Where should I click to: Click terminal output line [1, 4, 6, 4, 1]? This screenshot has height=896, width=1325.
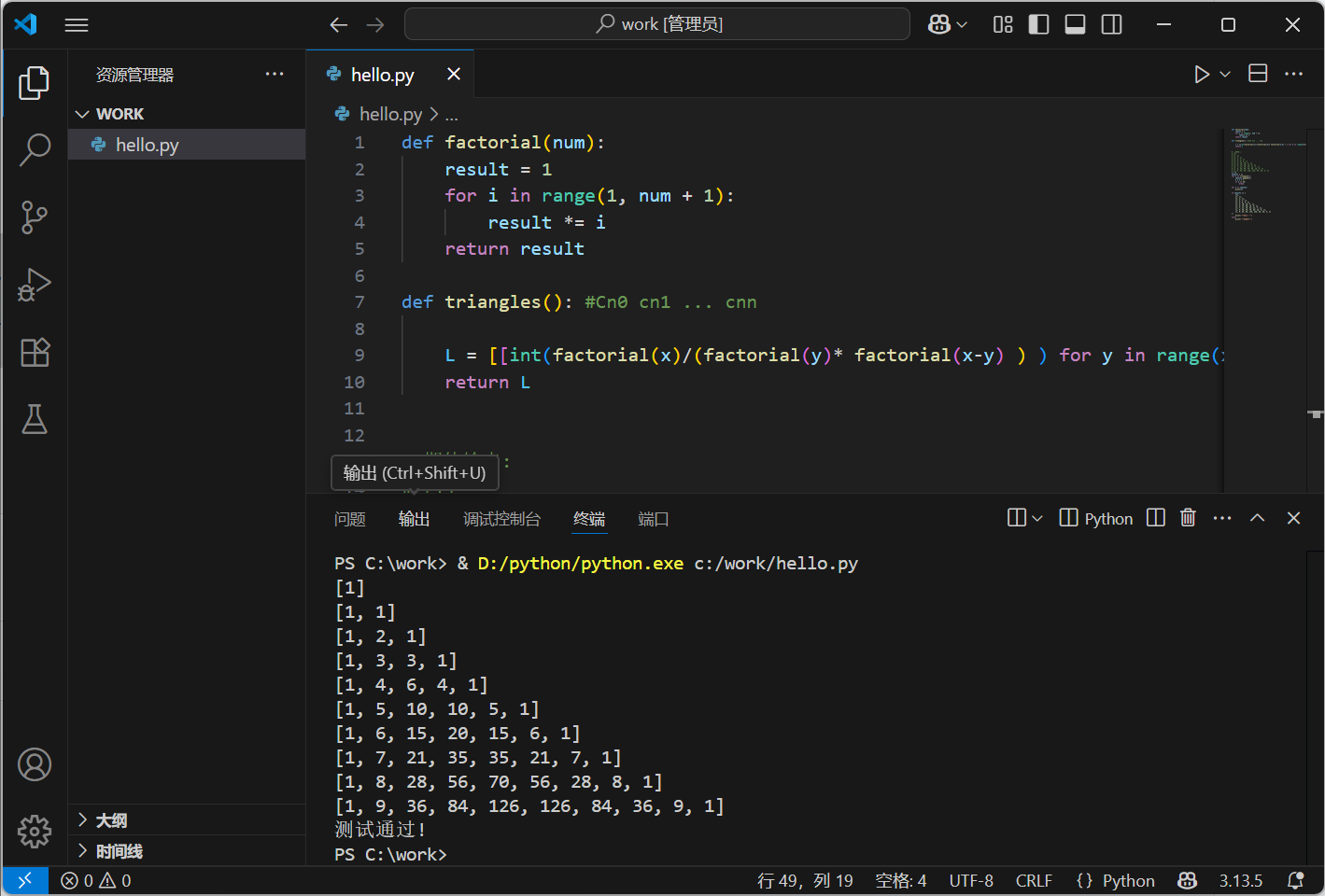point(411,685)
